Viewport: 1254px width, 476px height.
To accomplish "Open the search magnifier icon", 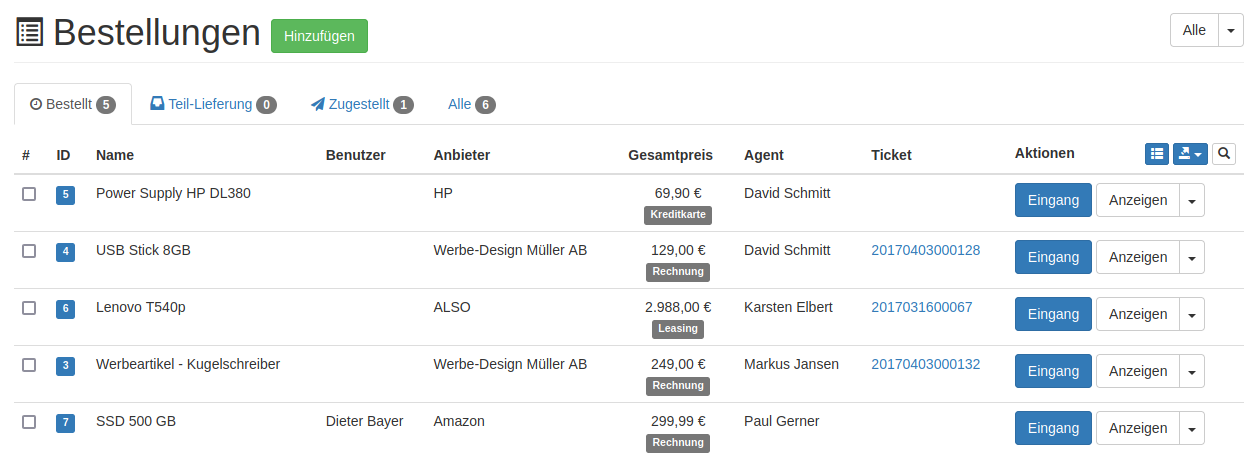I will coord(1224,154).
